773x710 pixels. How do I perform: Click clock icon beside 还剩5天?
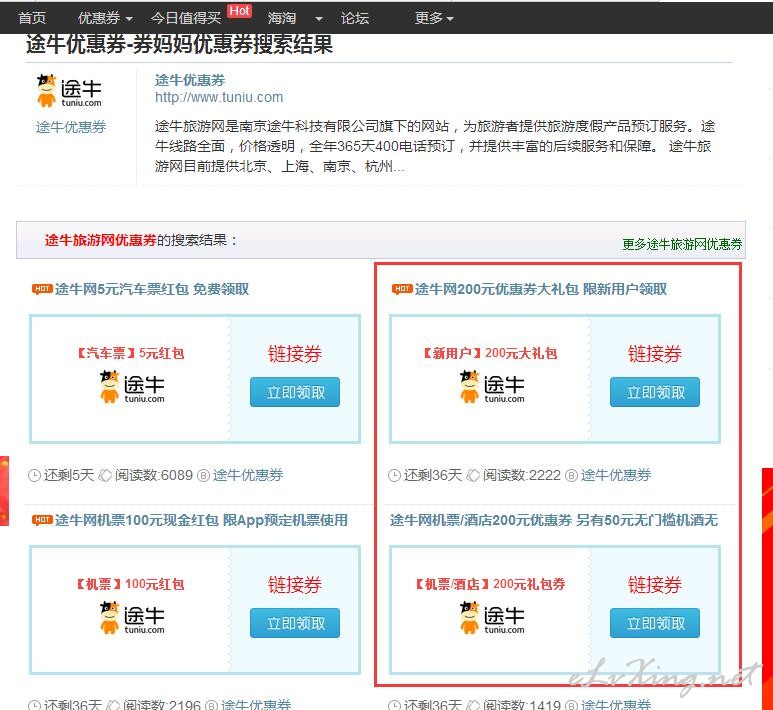pos(34,476)
